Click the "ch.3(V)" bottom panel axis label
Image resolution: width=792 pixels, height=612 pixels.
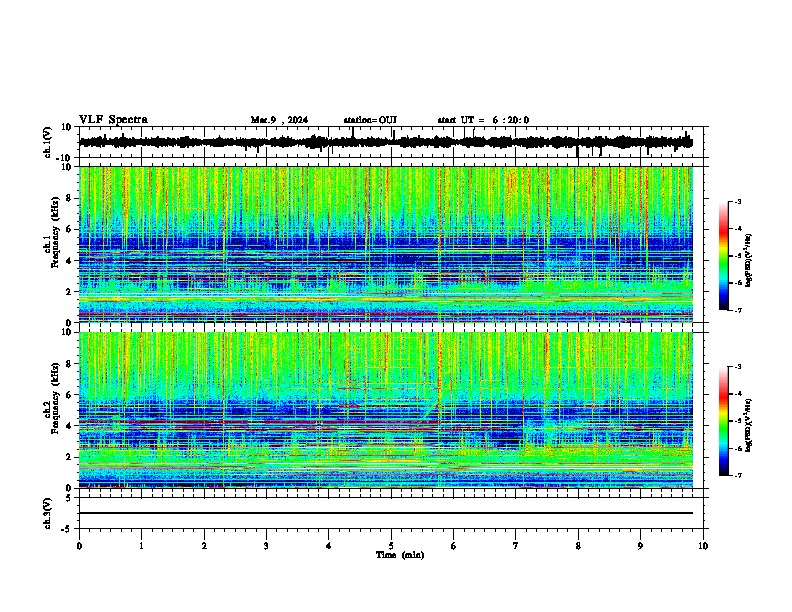pos(48,513)
